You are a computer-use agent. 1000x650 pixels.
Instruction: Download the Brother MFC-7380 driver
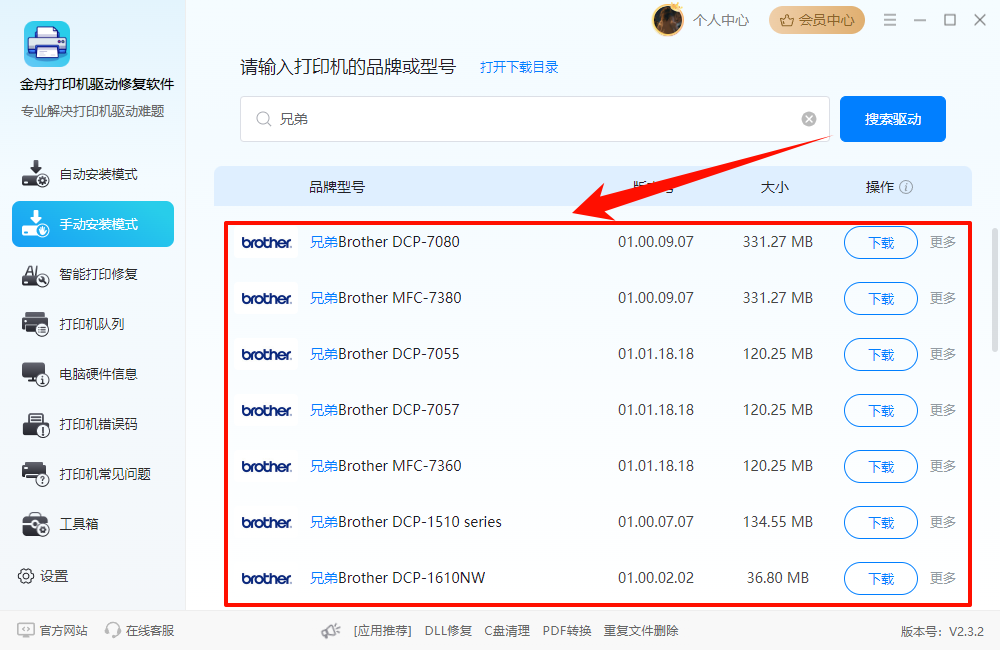click(881, 299)
